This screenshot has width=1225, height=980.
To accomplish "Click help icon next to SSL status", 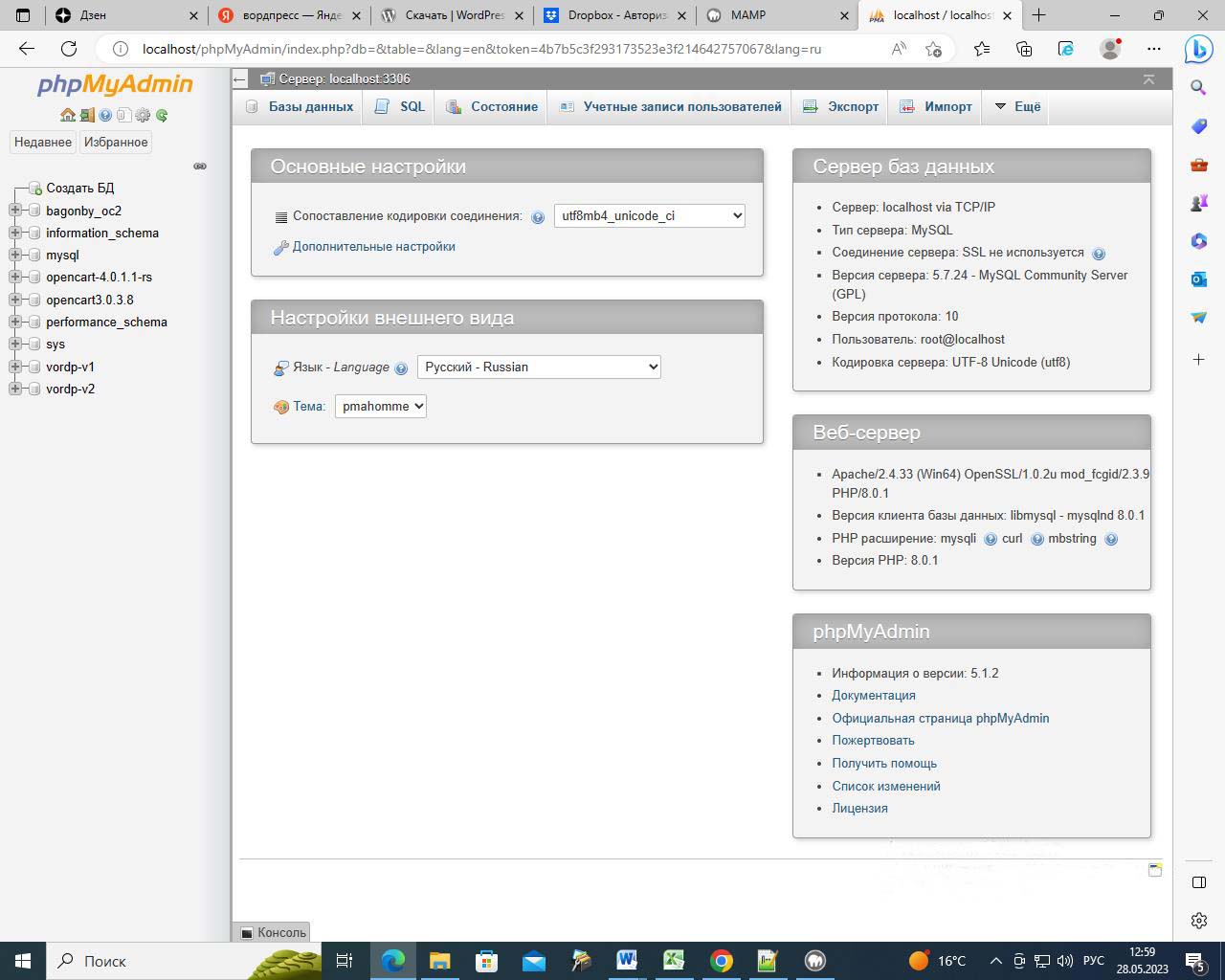I will [x=1099, y=254].
